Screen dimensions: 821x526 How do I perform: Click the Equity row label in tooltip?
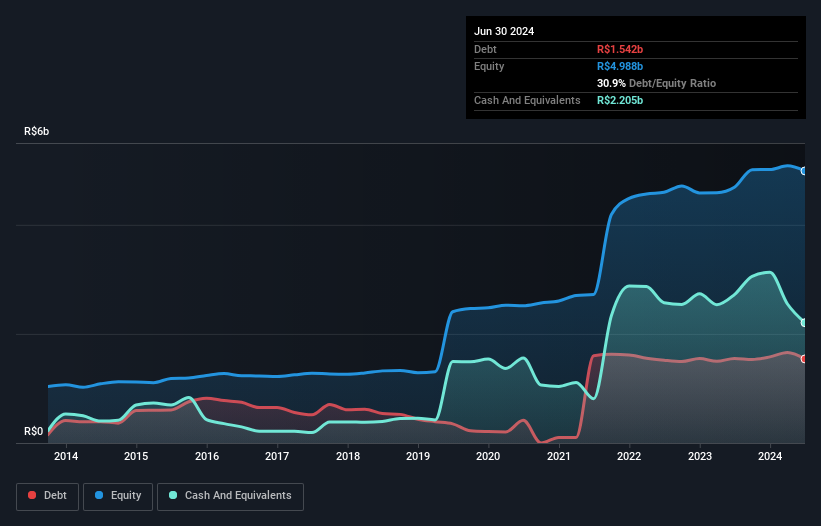pos(489,66)
